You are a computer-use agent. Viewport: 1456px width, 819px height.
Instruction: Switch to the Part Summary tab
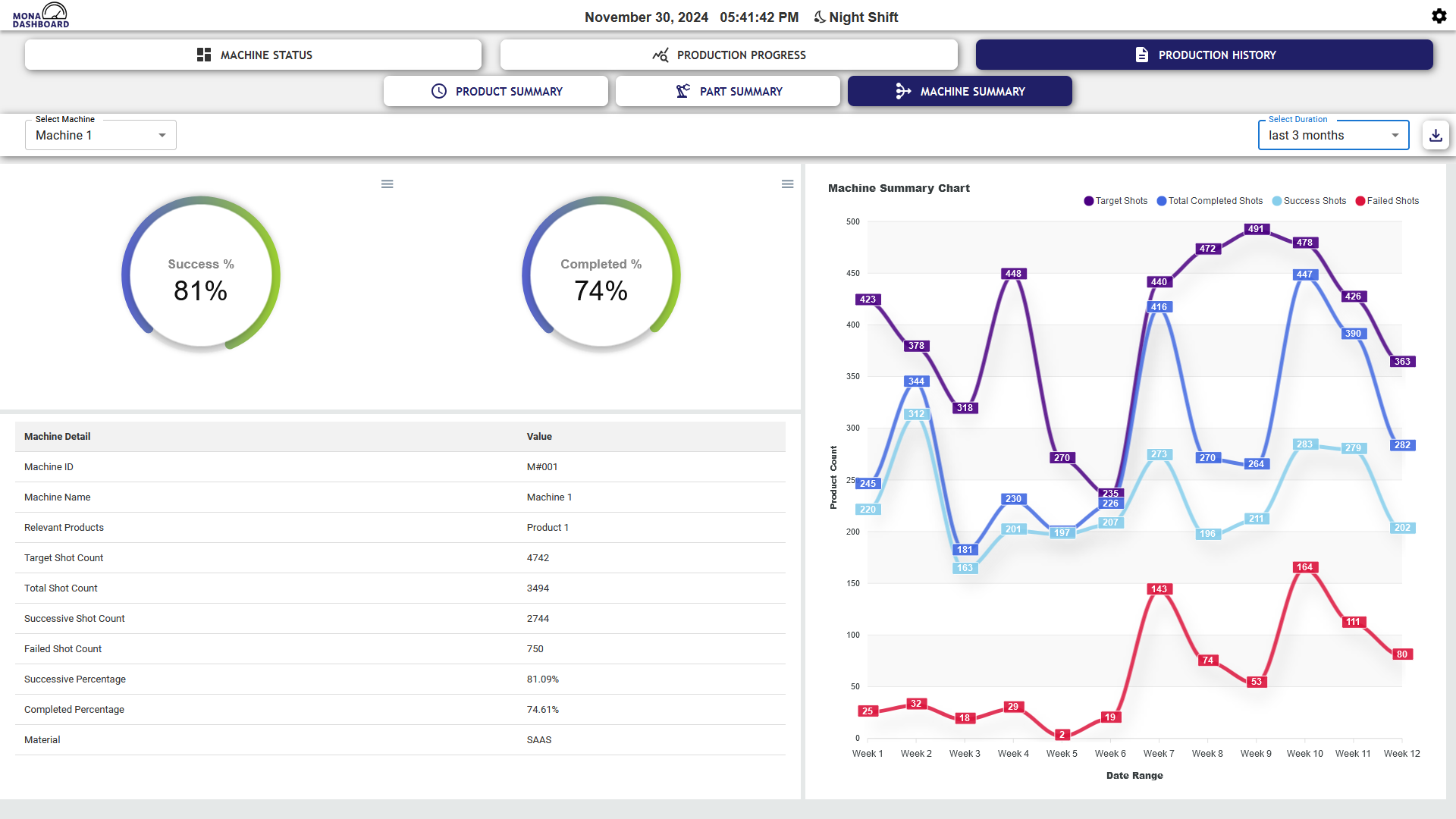[728, 91]
